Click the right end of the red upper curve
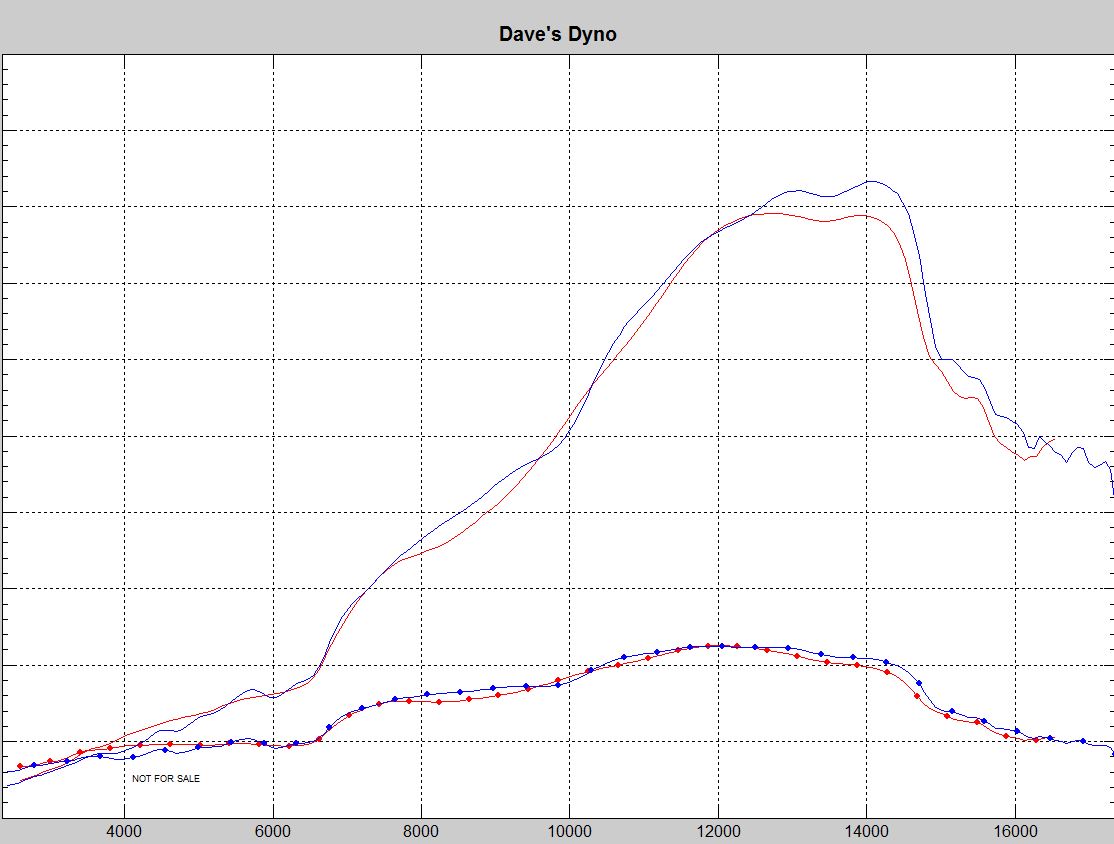 tap(1054, 439)
